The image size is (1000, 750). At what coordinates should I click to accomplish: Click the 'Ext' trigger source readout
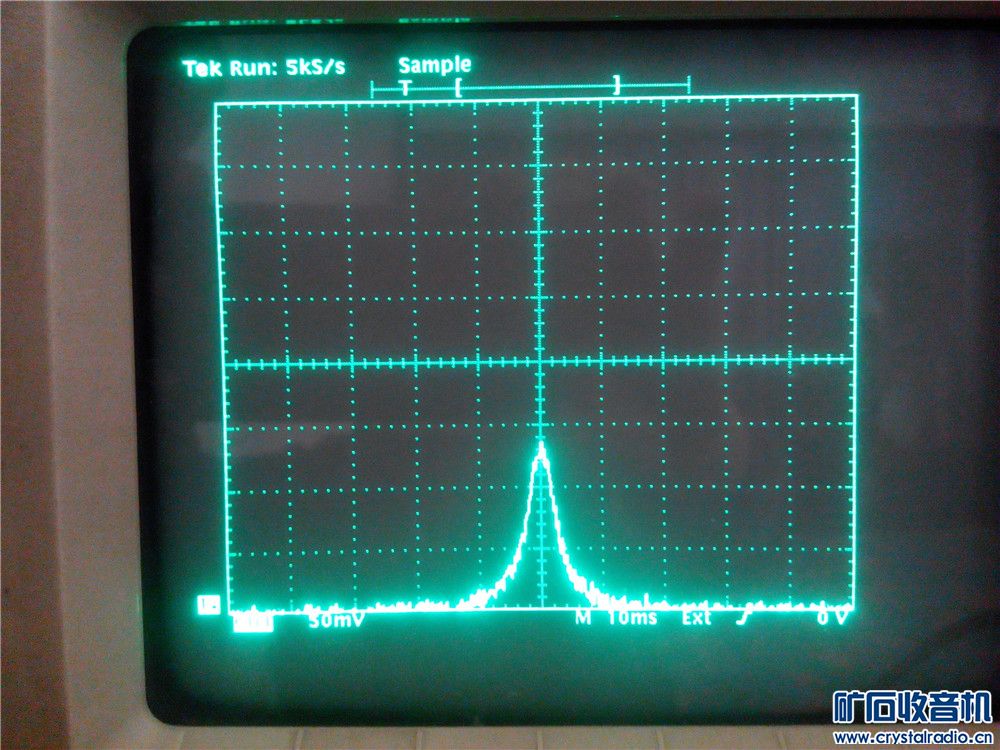tap(696, 617)
